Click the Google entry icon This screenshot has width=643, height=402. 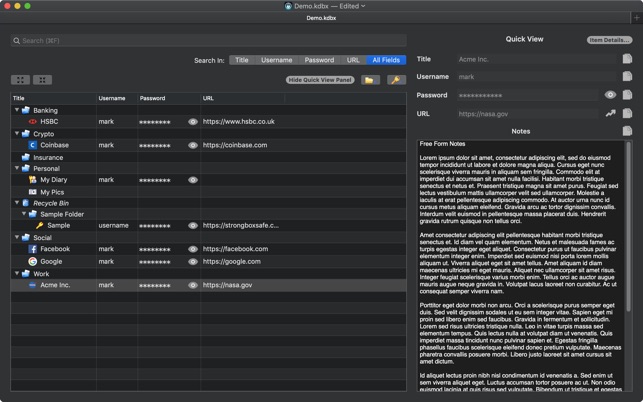tap(33, 261)
